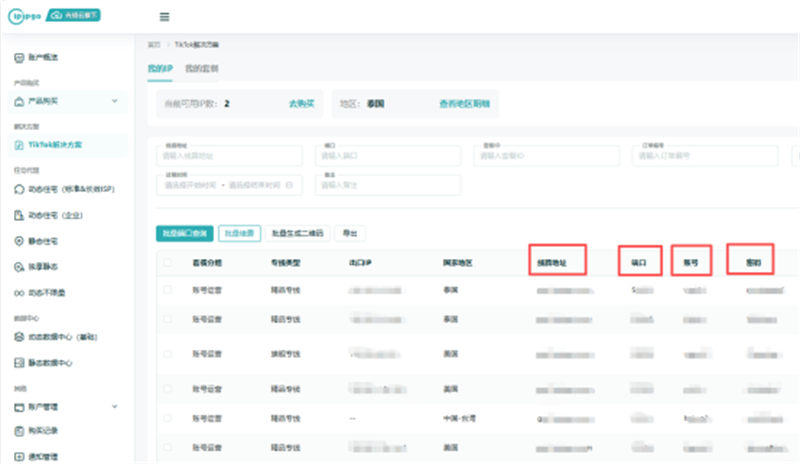
Task: Click the 导出 export button
Action: tap(349, 233)
